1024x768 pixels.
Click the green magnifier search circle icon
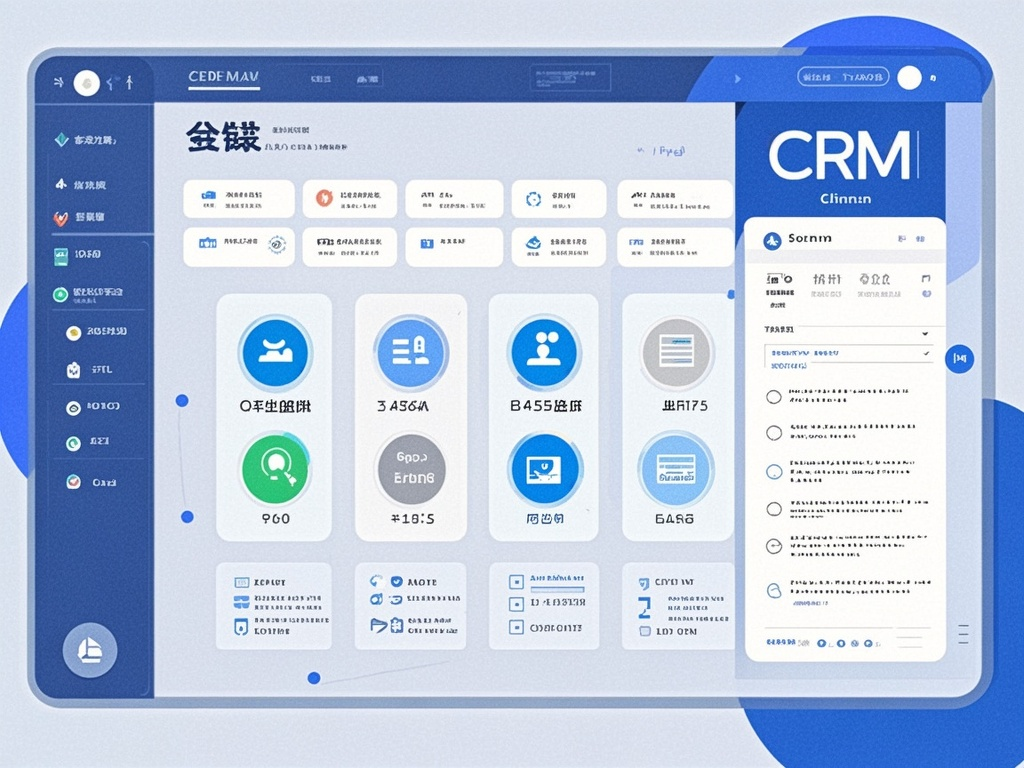[275, 467]
